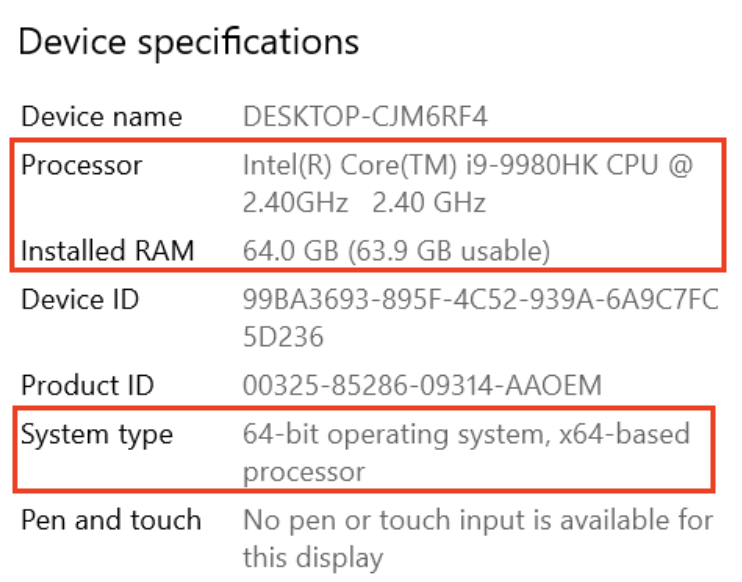Click the System type label
742x582 pixels.
[97, 434]
